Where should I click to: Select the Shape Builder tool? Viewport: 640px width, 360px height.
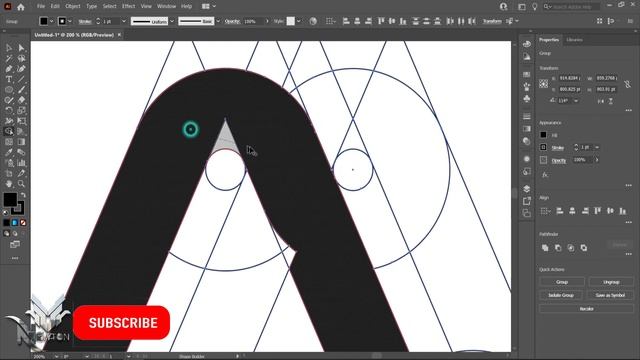click(x=9, y=131)
